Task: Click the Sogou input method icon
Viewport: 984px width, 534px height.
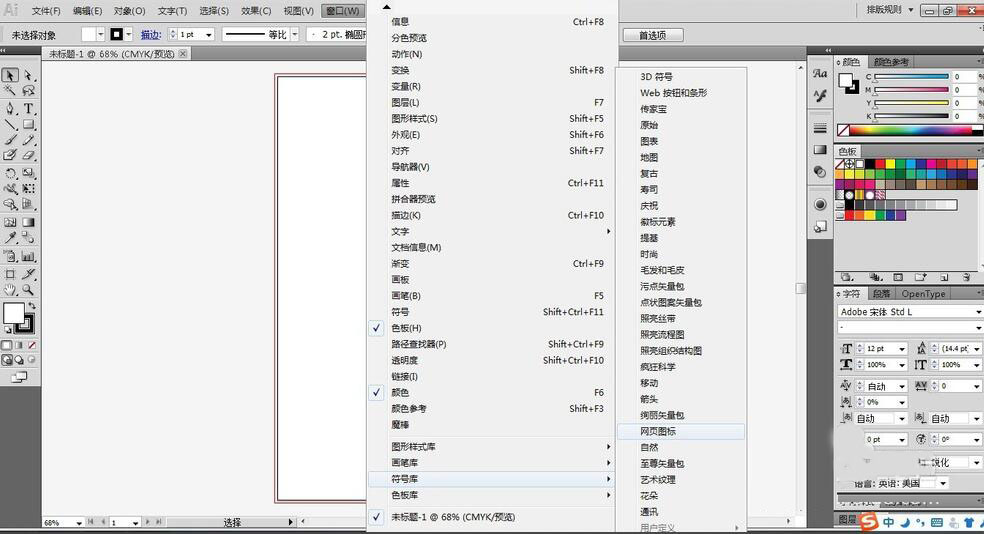Action: click(x=869, y=521)
